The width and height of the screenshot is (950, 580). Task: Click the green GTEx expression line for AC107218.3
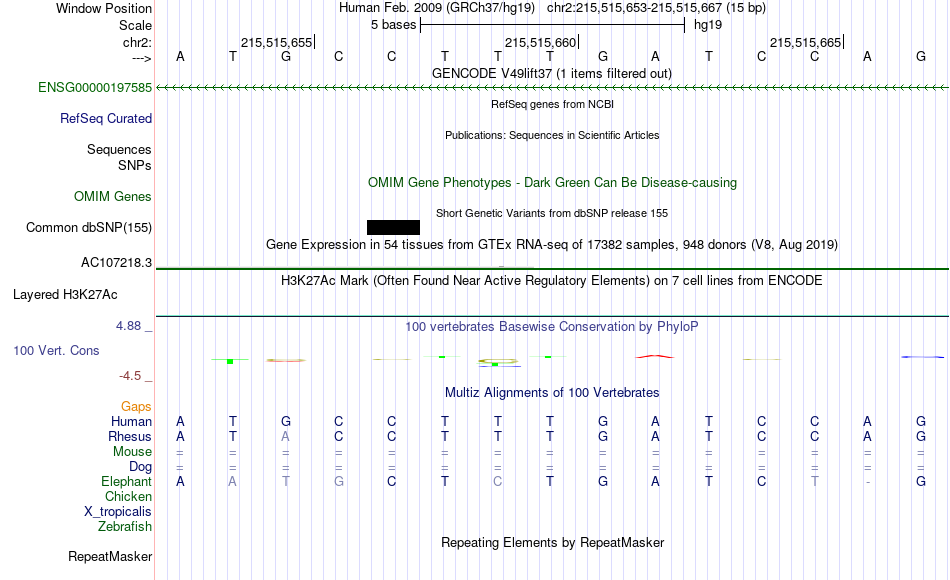[x=552, y=268]
